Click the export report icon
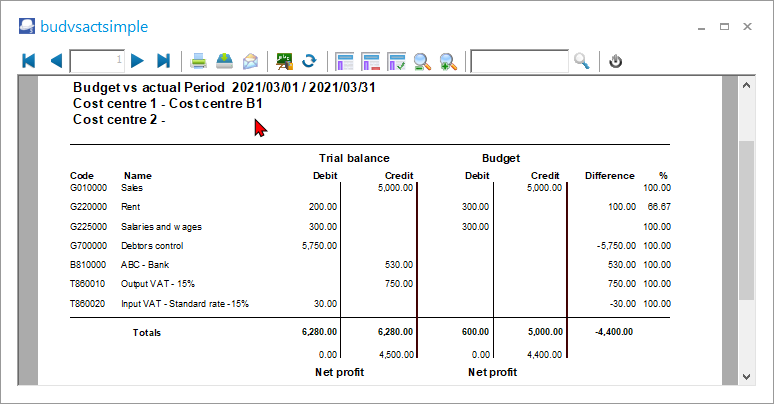Image resolution: width=774 pixels, height=404 pixels. (225, 61)
